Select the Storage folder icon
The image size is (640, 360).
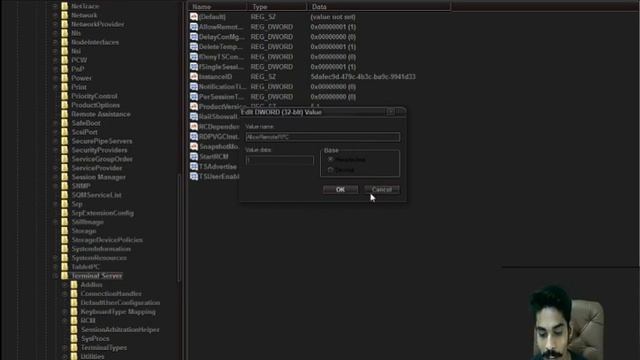click(64, 231)
